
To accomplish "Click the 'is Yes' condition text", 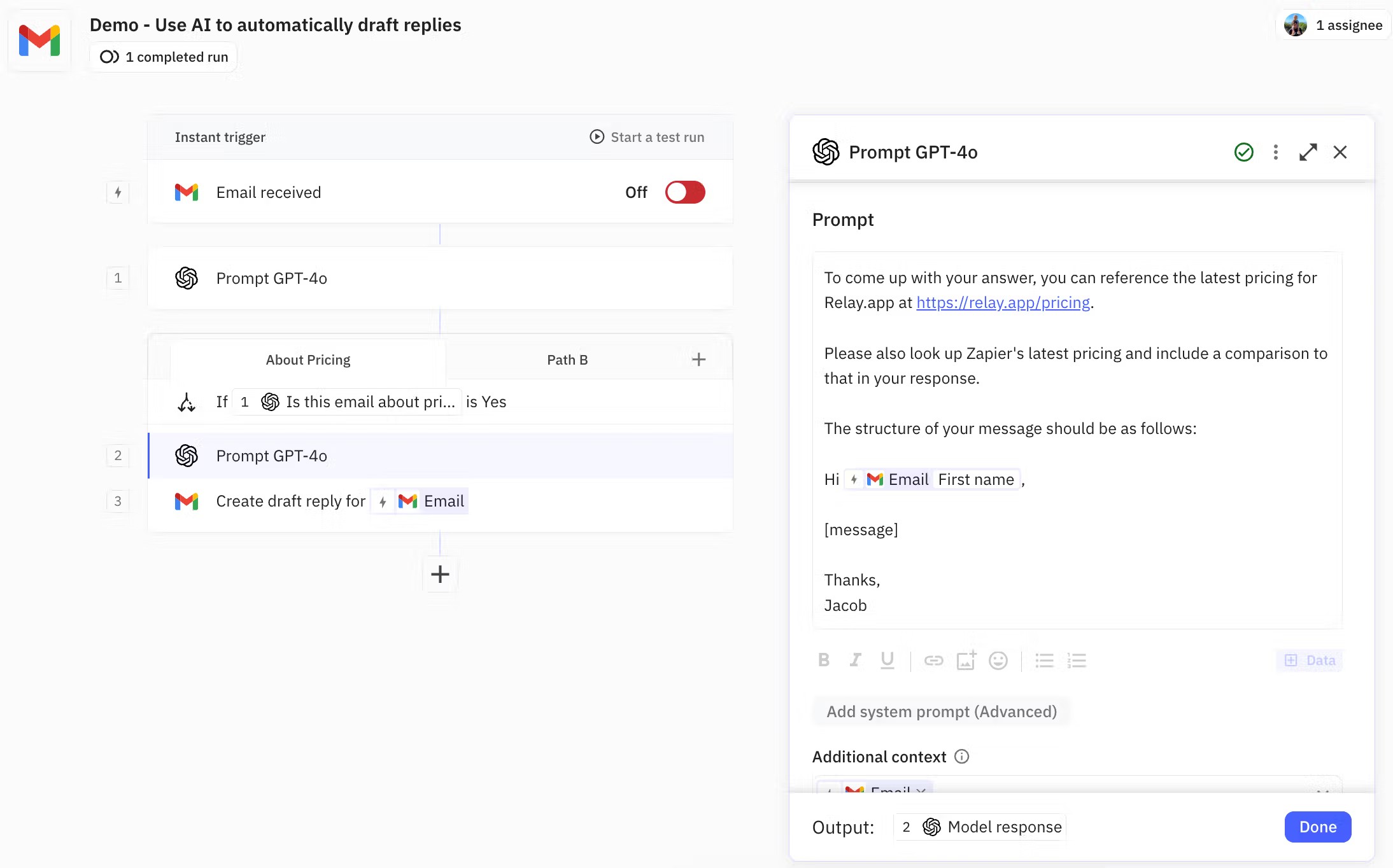I will click(486, 402).
